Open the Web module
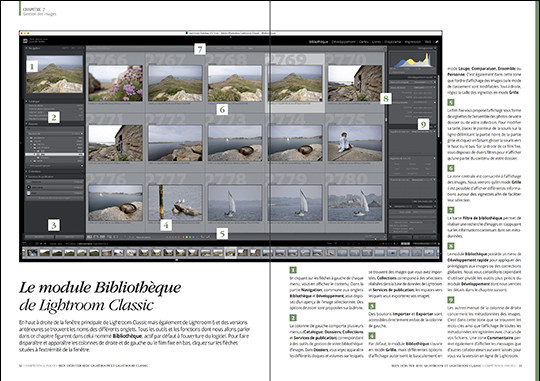Screen dimensions: 540x381 [x=428, y=42]
